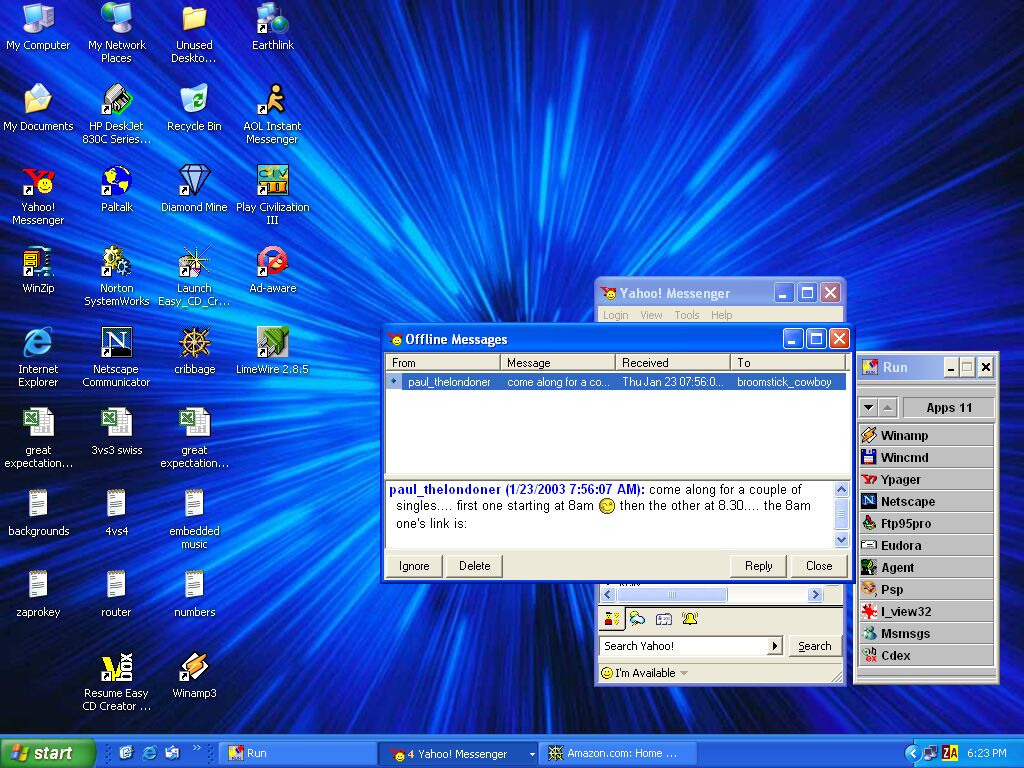Open the My Documents folder icon
The height and width of the screenshot is (768, 1024).
38,108
